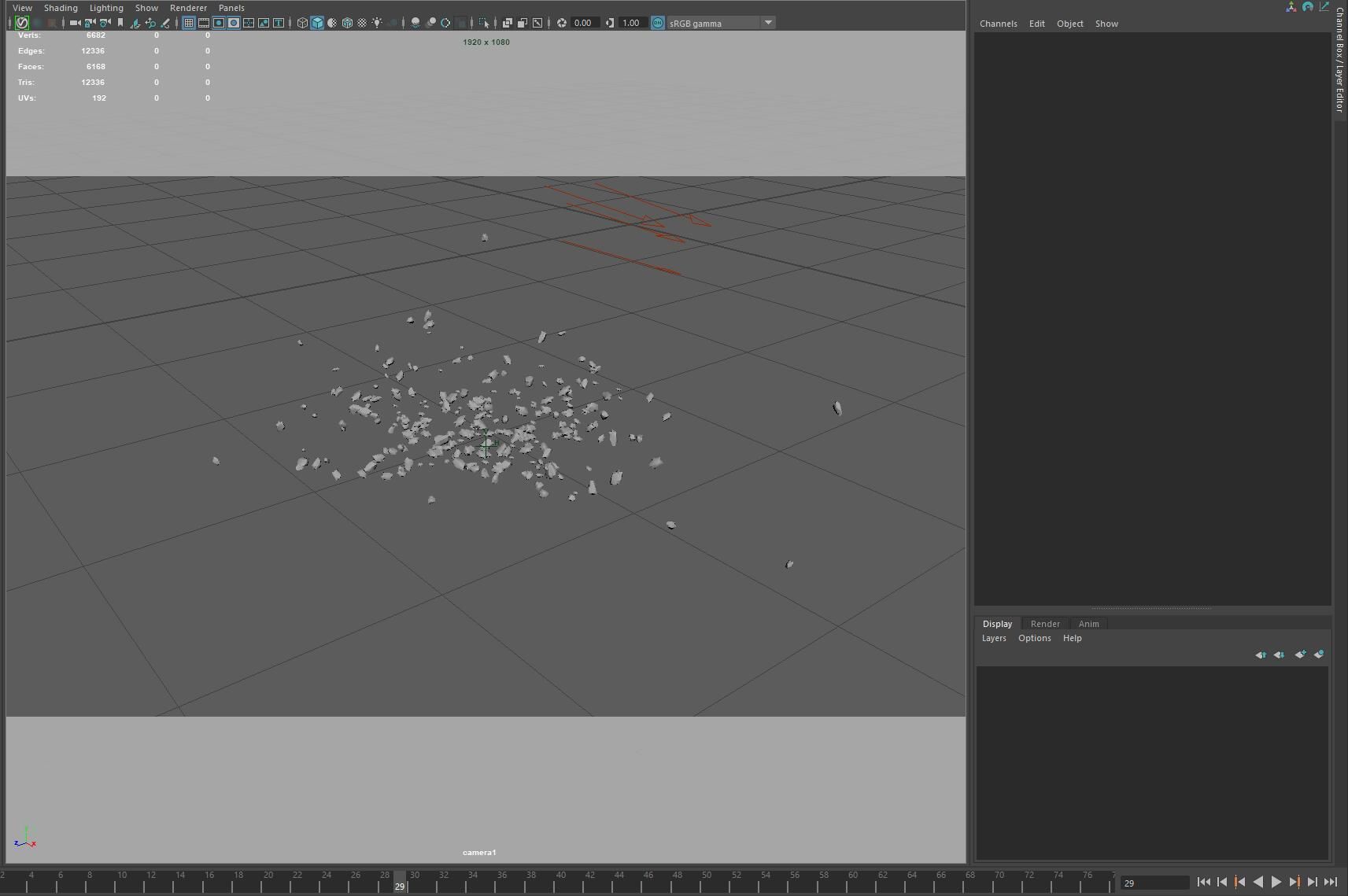Open Show menu in Channel Box

pyautogui.click(x=1106, y=24)
